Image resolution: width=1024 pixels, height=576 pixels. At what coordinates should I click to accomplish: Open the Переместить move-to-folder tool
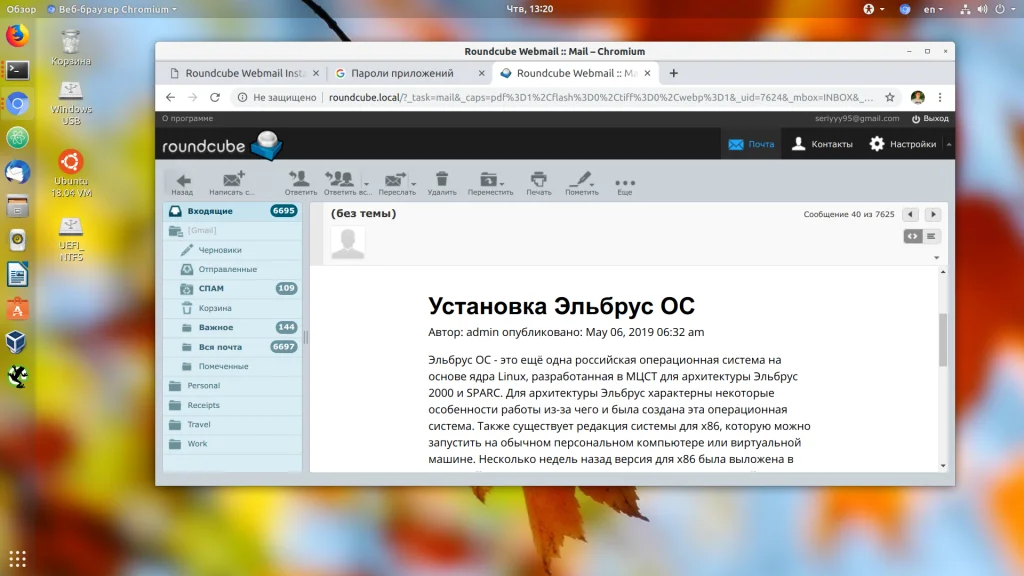pyautogui.click(x=490, y=184)
